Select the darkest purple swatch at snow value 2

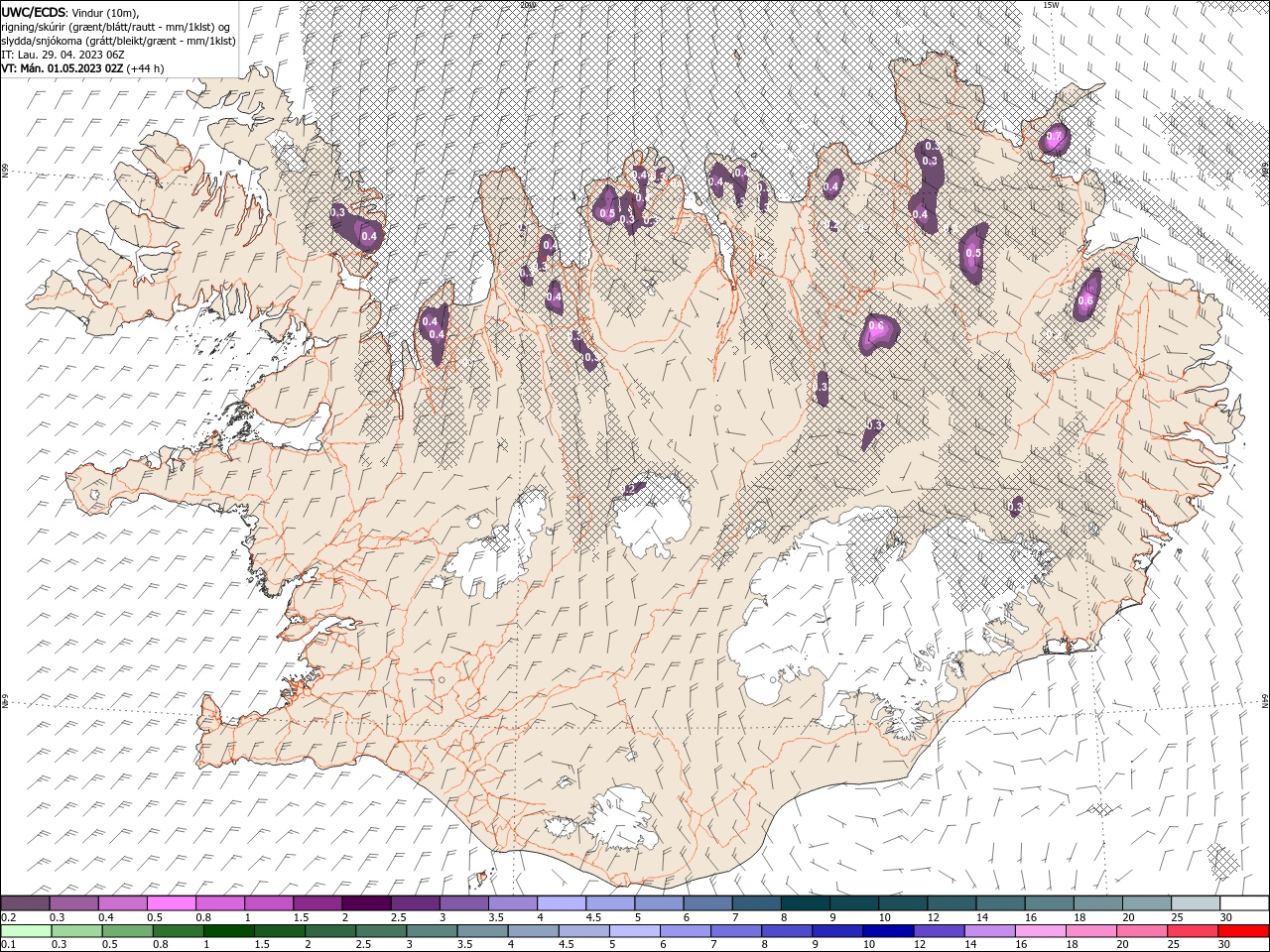tap(366, 903)
